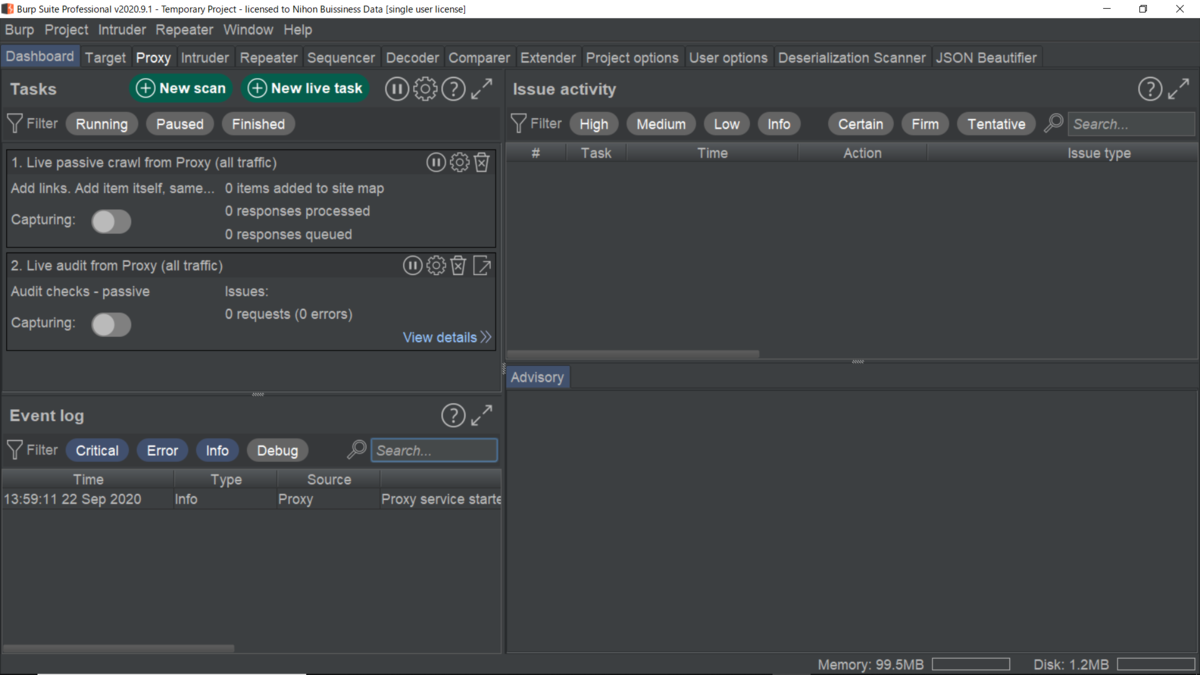Switch to the Proxy tab
This screenshot has width=1200, height=675.
[x=153, y=57]
